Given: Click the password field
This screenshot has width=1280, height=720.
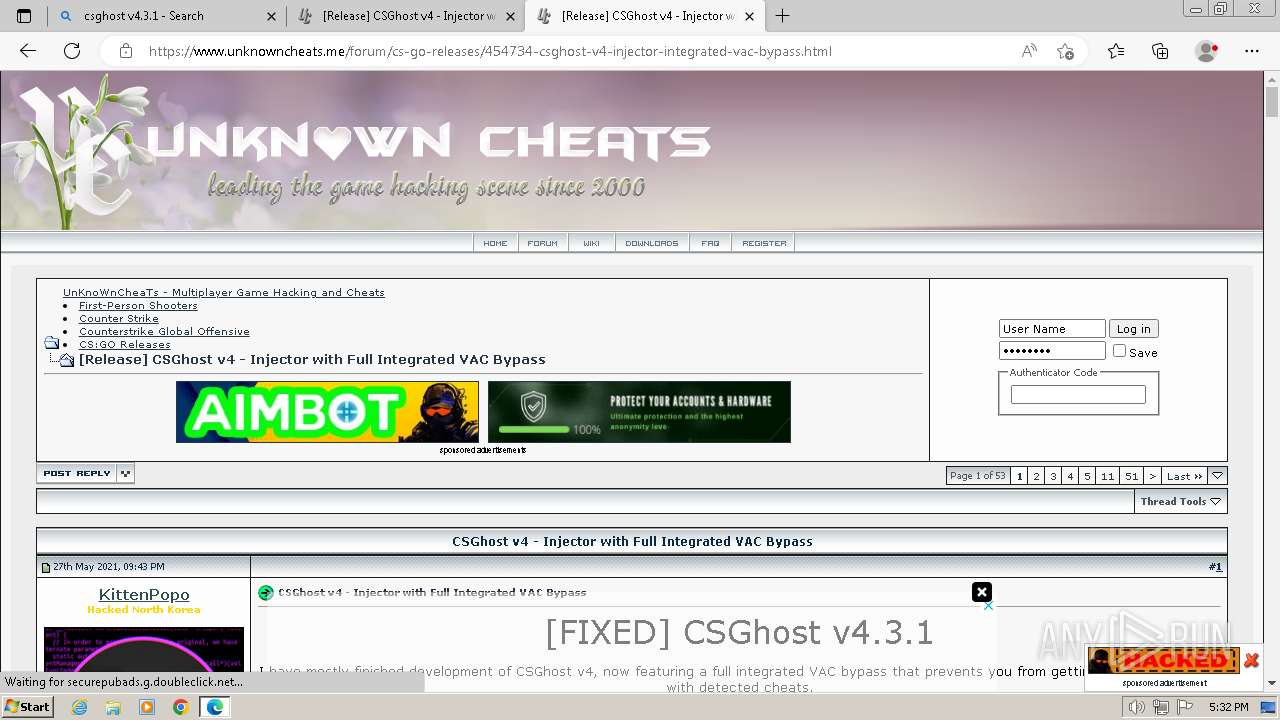Looking at the screenshot, I should point(1052,351).
